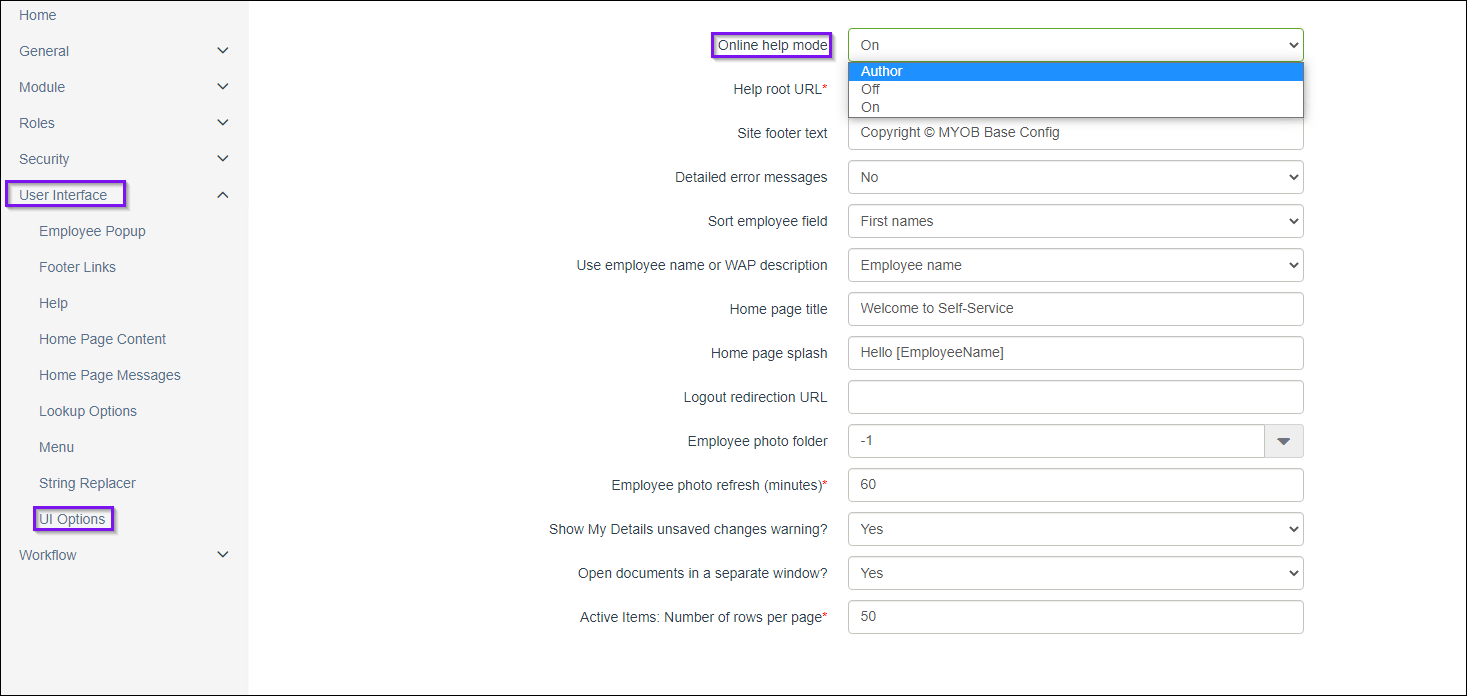Viewport: 1467px width, 696px height.
Task: Open Home Page Messages settings
Action: point(110,375)
